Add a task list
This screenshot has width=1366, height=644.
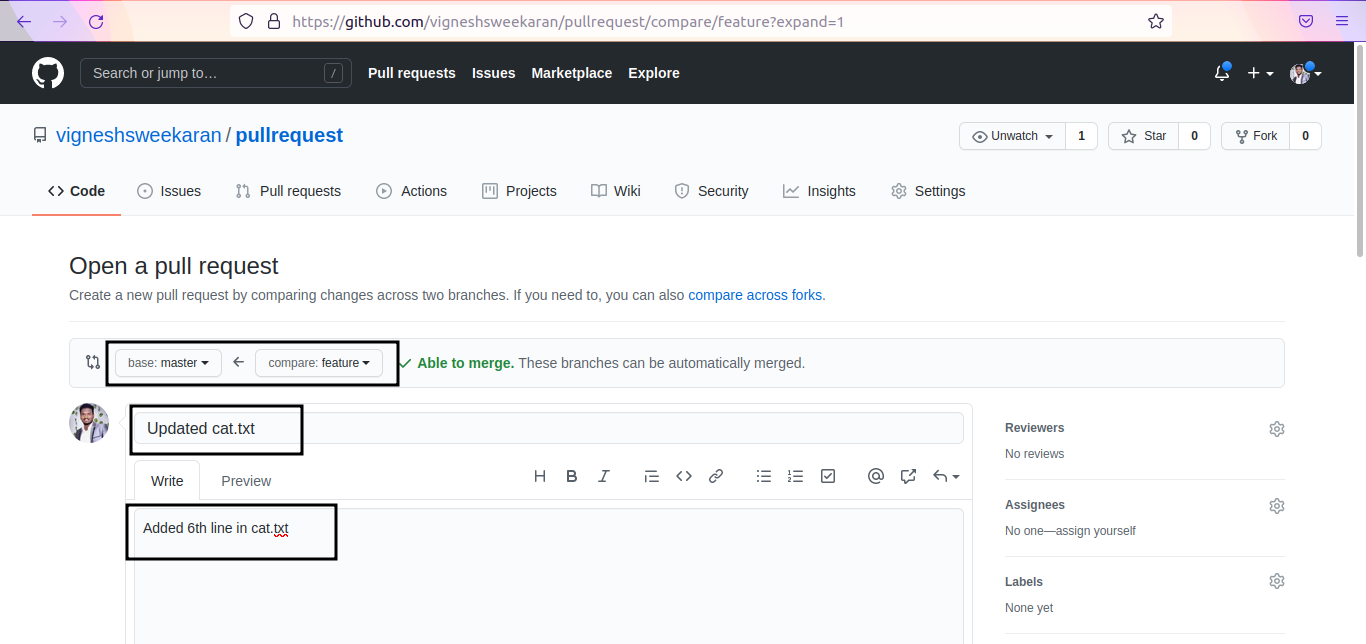coord(828,477)
